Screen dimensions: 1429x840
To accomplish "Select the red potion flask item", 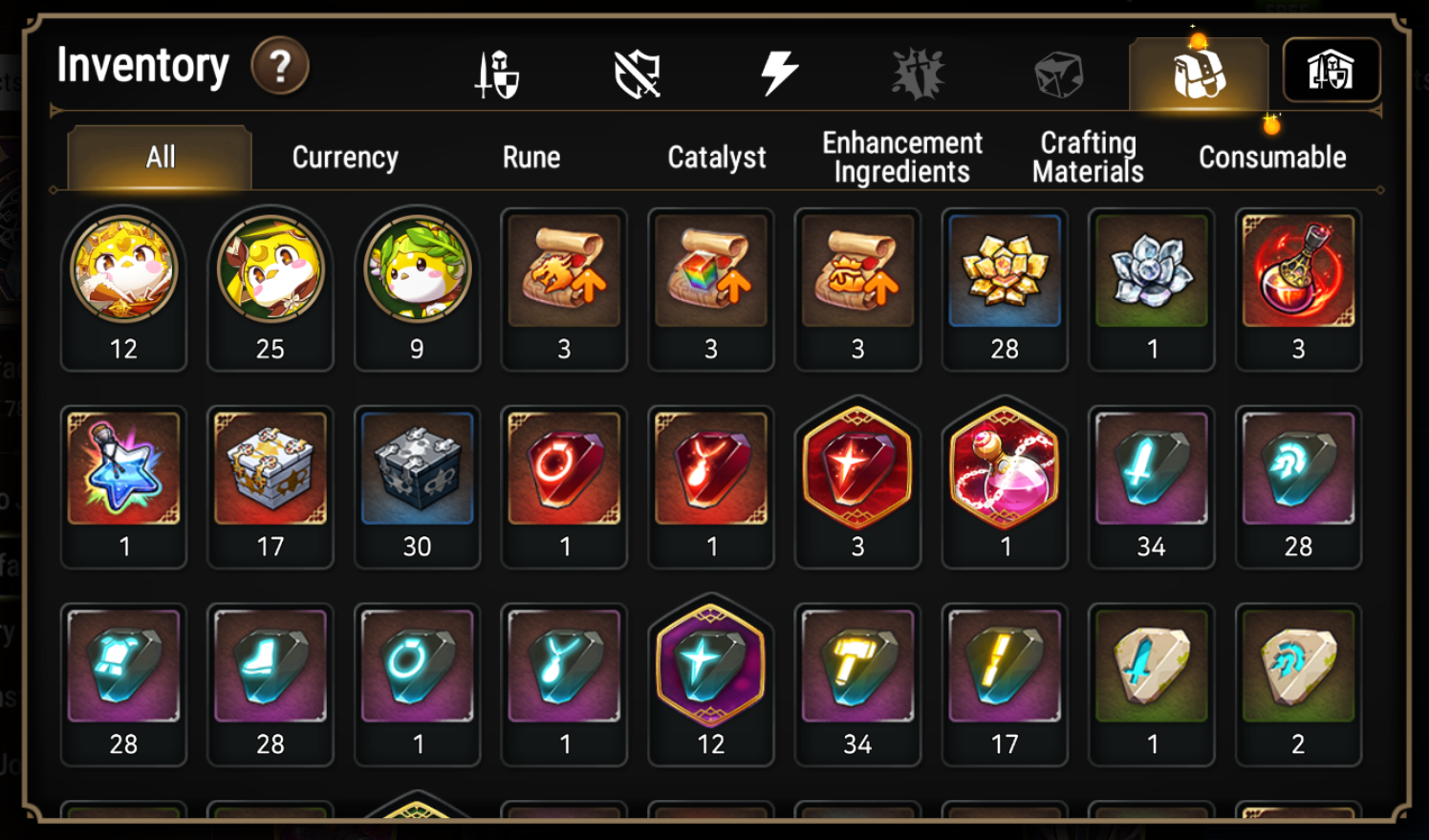I will tap(1298, 290).
